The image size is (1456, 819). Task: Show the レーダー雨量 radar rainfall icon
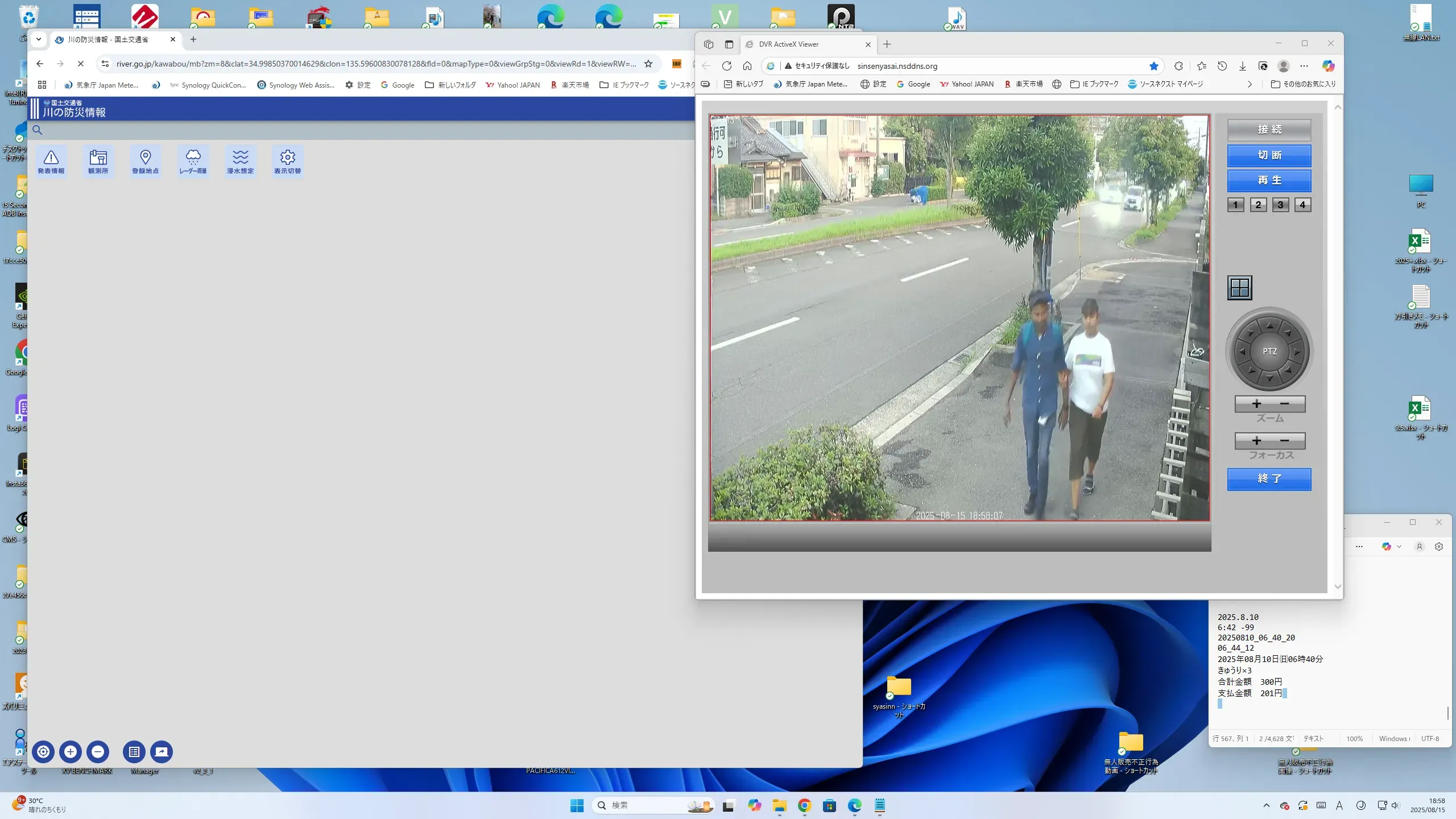click(193, 162)
